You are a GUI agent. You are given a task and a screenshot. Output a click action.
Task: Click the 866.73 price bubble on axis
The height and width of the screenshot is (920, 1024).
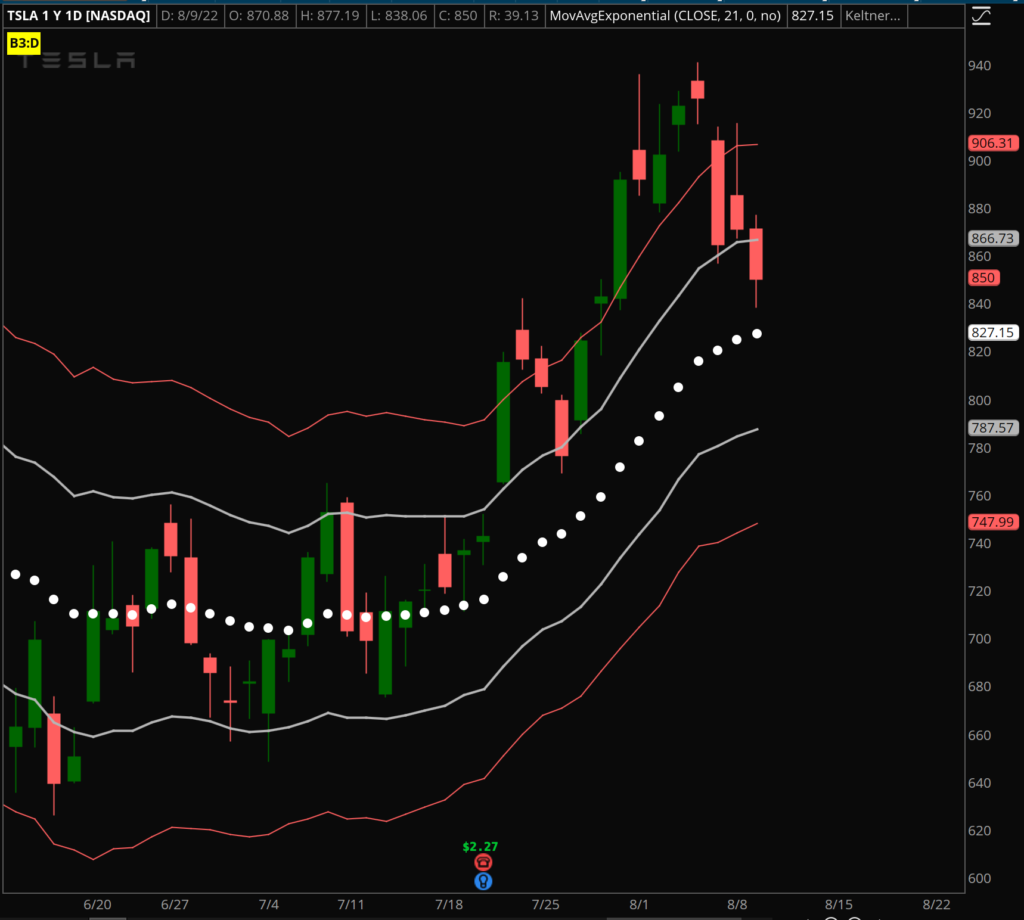click(x=993, y=238)
